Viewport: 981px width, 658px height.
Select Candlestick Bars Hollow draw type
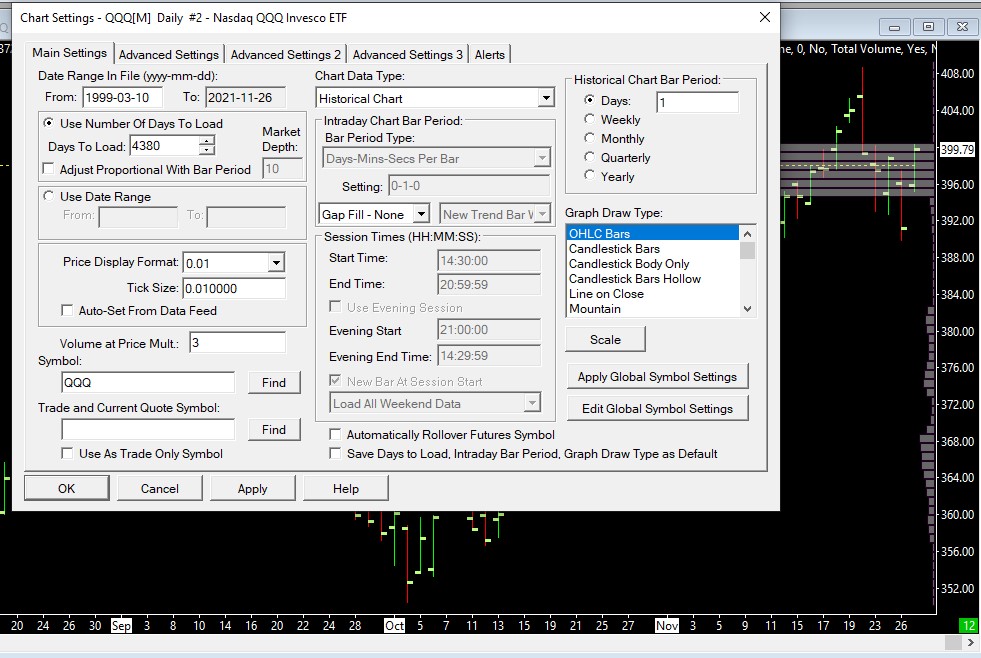tap(635, 279)
